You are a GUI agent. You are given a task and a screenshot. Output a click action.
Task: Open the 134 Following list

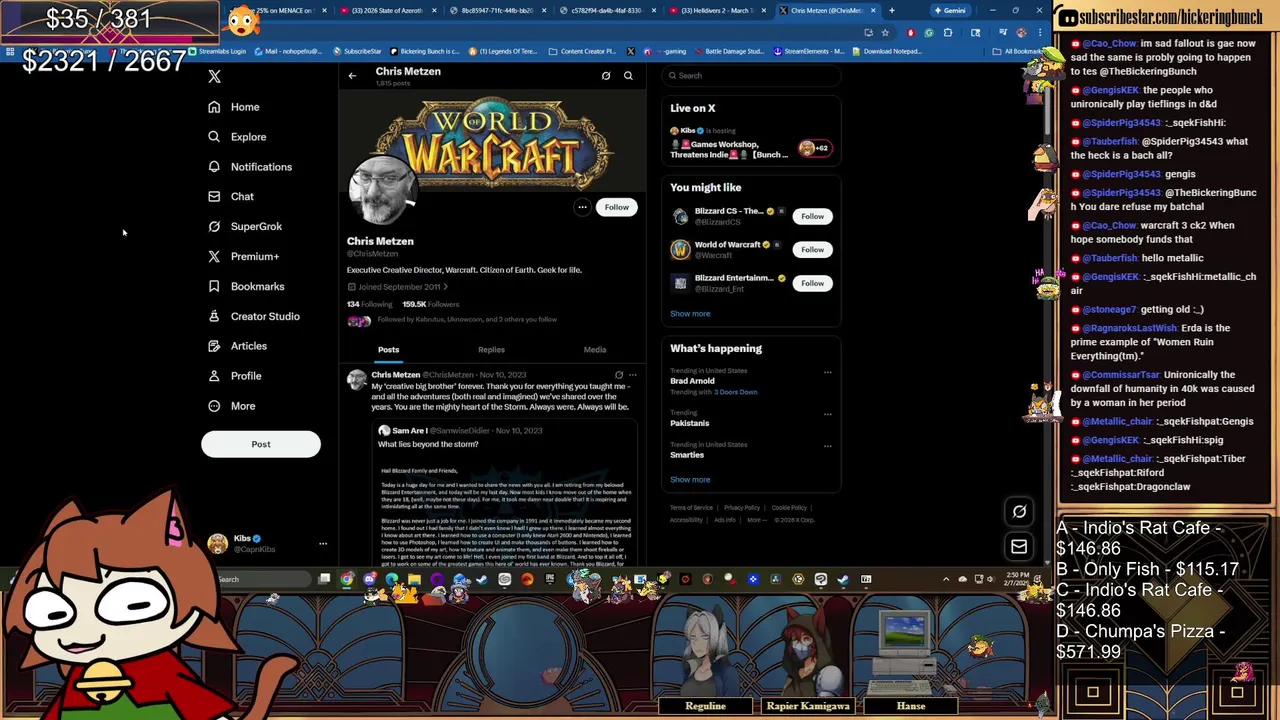(x=369, y=304)
